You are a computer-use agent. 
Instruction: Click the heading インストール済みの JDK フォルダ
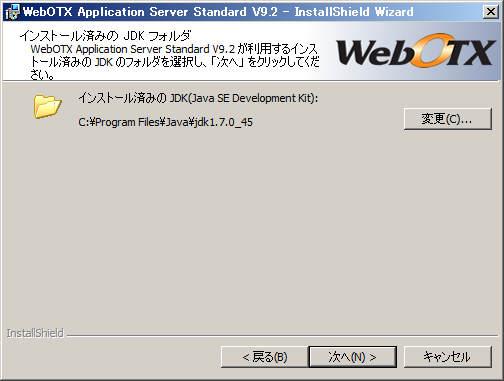(105, 35)
